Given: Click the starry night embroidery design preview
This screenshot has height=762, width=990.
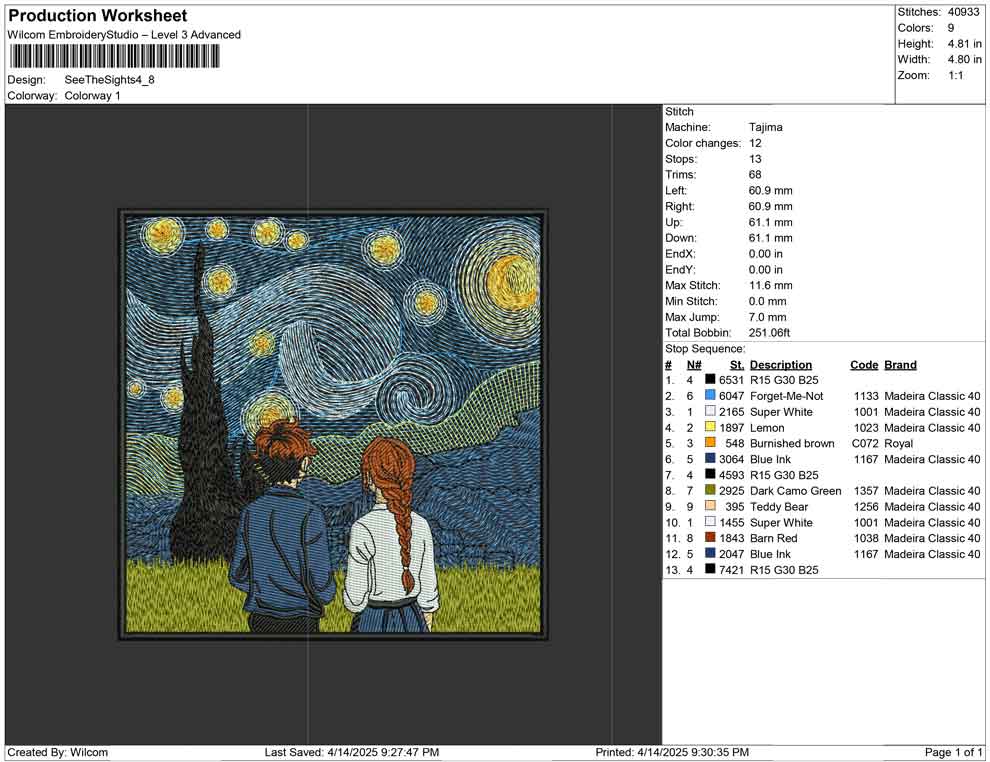Looking at the screenshot, I should click(331, 424).
